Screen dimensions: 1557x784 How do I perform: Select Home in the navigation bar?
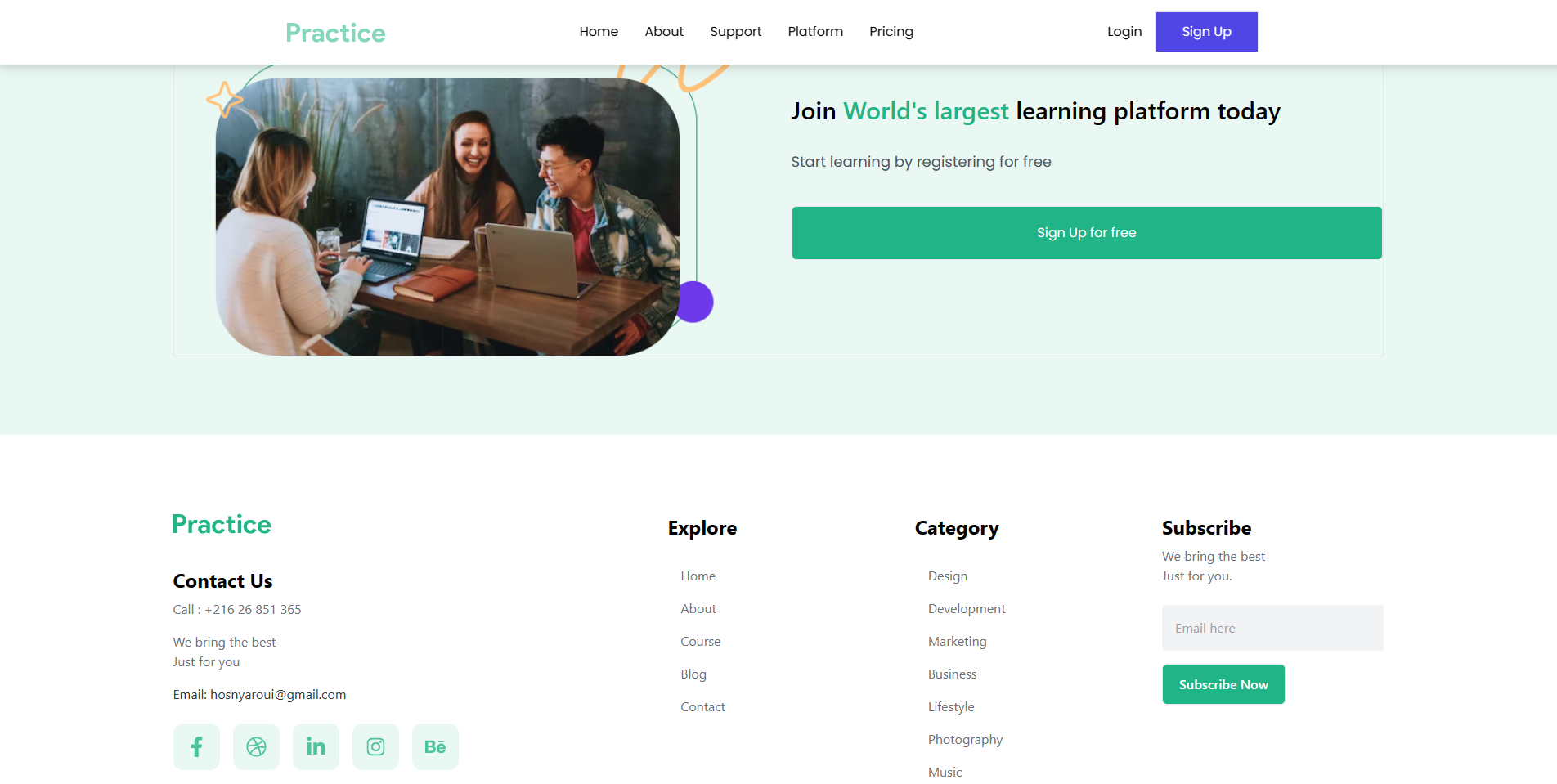[x=599, y=31]
